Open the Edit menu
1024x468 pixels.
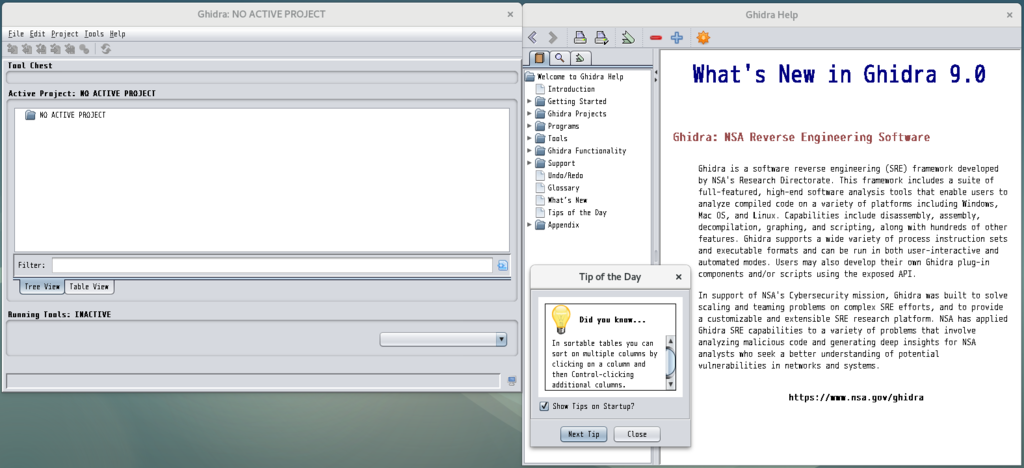(37, 34)
